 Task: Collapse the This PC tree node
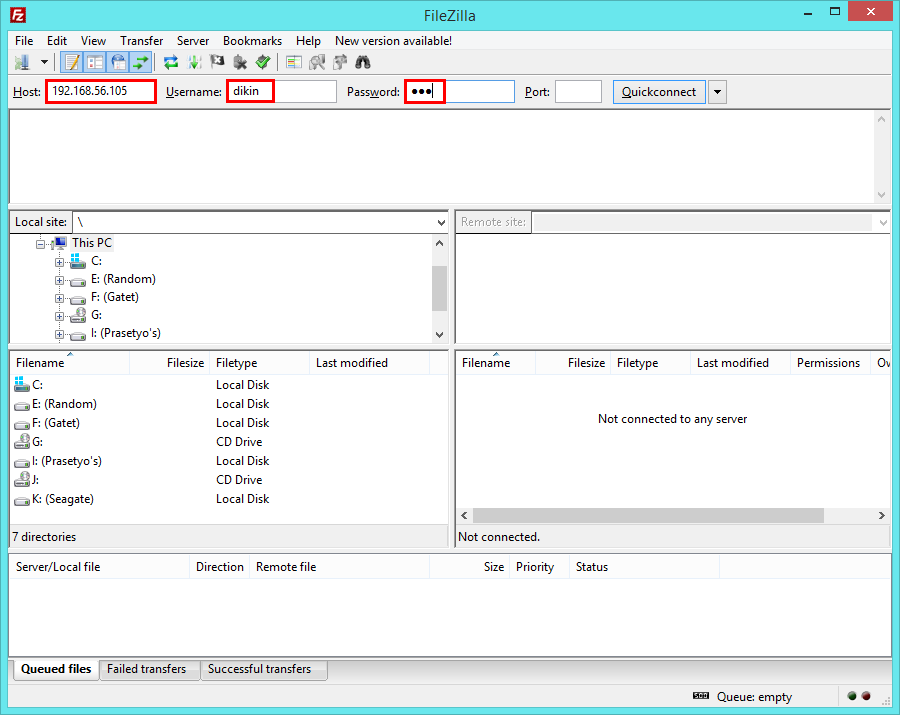40,244
